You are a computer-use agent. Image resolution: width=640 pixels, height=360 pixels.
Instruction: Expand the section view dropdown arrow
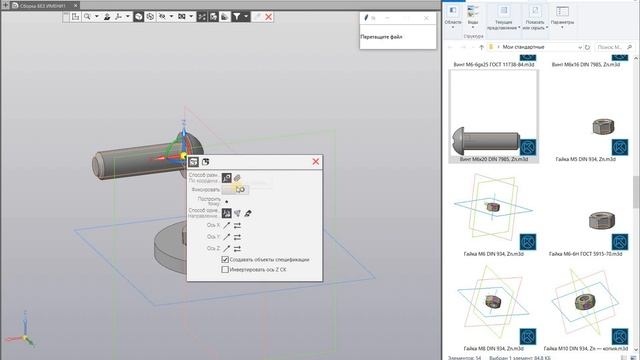click(191, 17)
